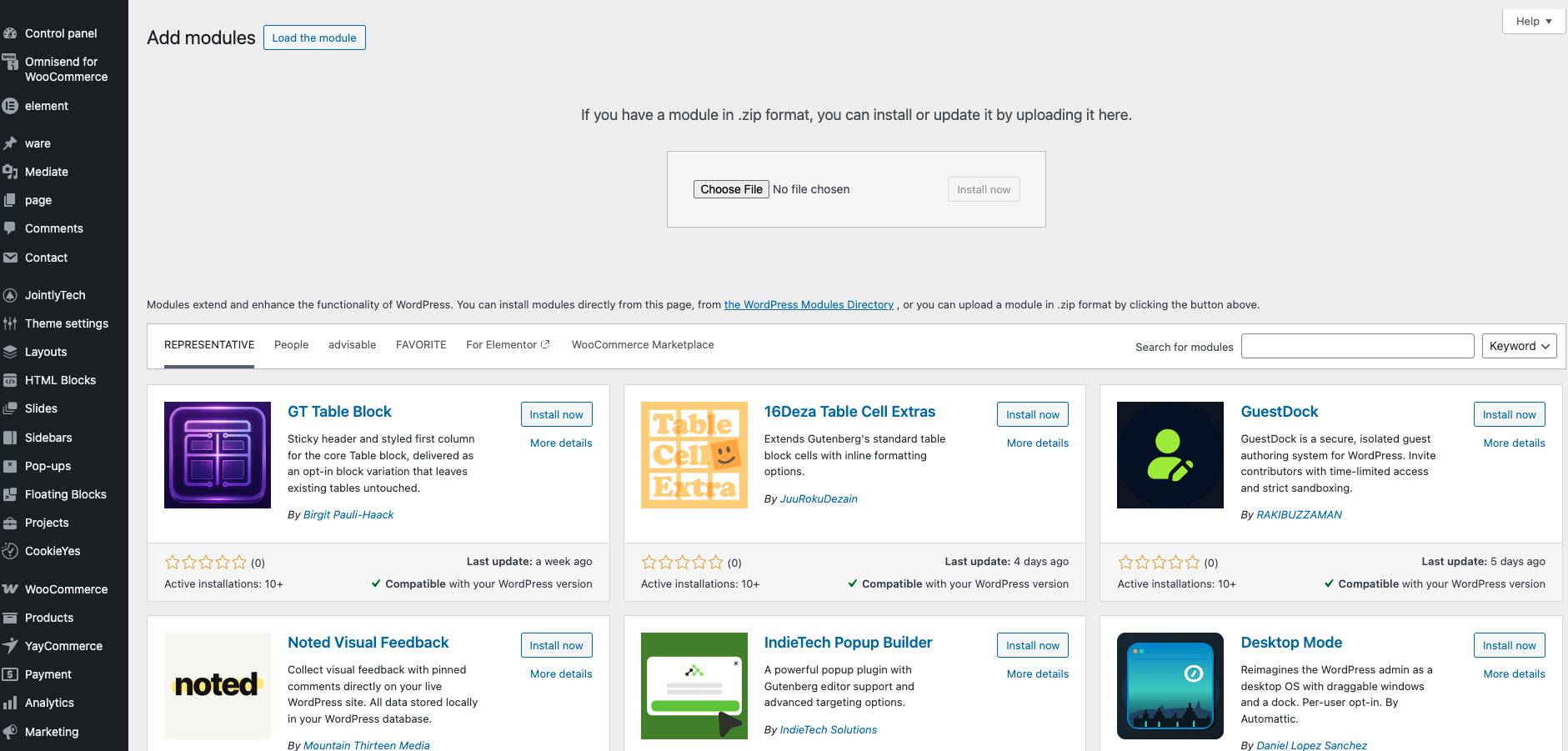This screenshot has height=751, width=1568.
Task: Open the Noted Visual Feedback title link
Action: click(x=368, y=643)
